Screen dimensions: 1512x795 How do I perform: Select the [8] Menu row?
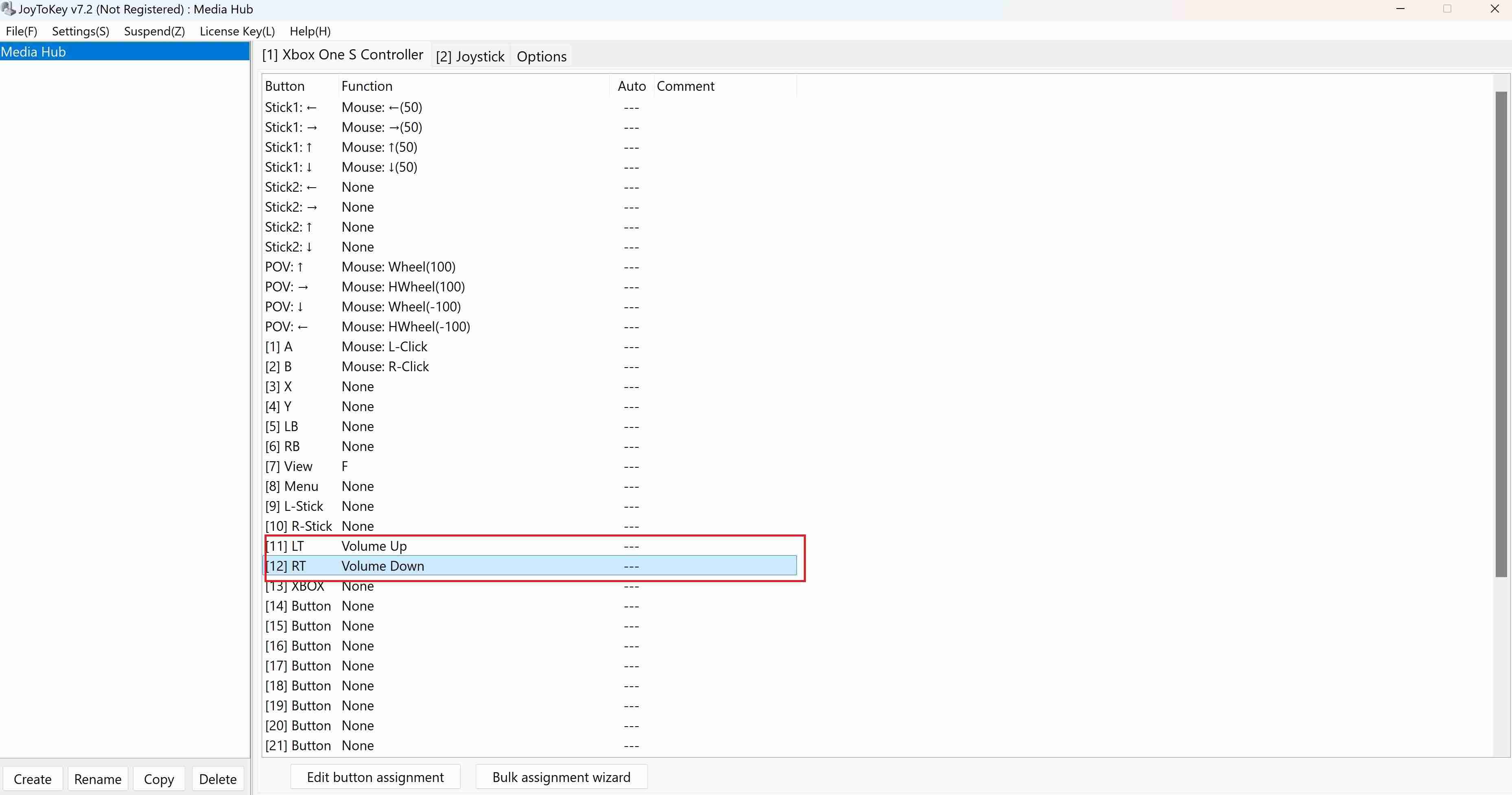(530, 487)
